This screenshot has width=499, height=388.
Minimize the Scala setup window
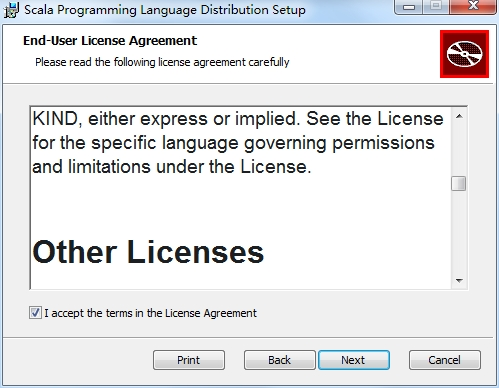point(409,6)
